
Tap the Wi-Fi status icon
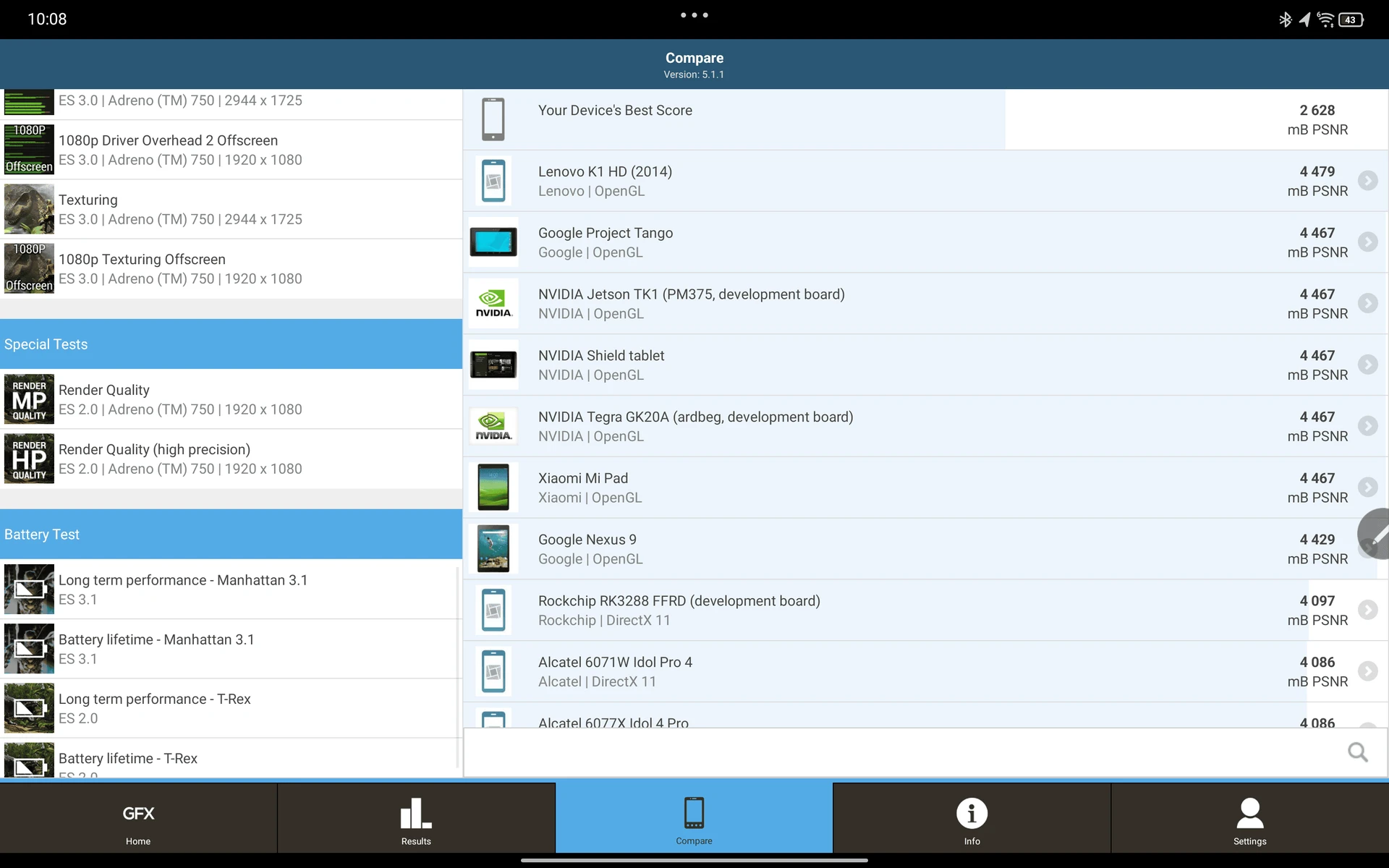coord(1325,20)
